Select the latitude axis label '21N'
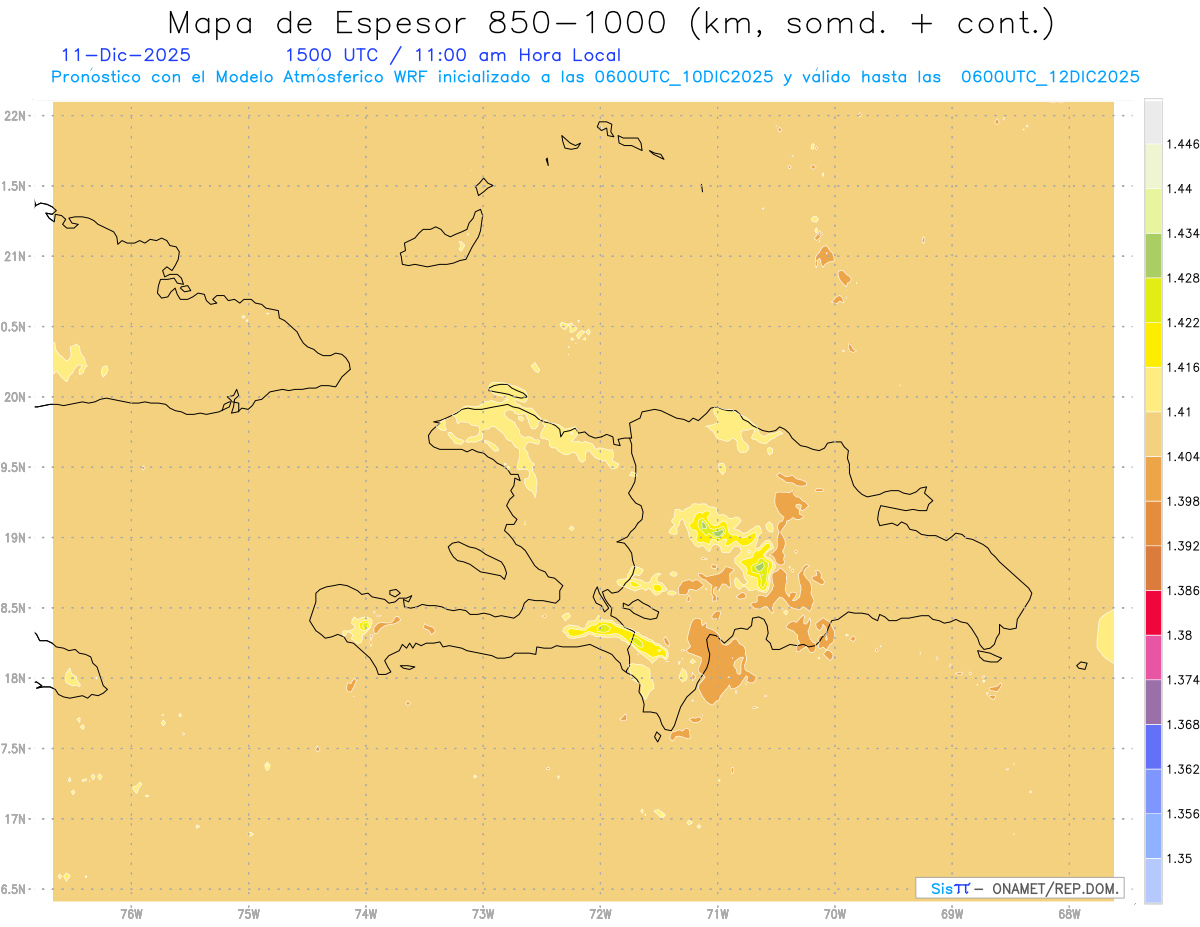The height and width of the screenshot is (927, 1200). tap(17, 256)
